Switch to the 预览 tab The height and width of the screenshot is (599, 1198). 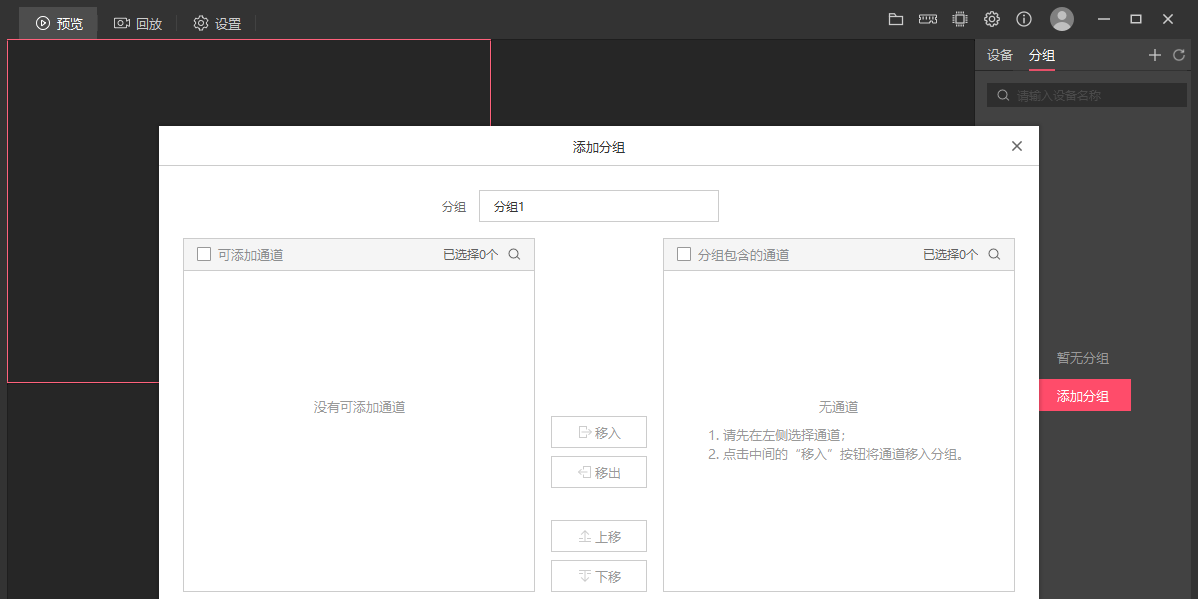tap(59, 23)
